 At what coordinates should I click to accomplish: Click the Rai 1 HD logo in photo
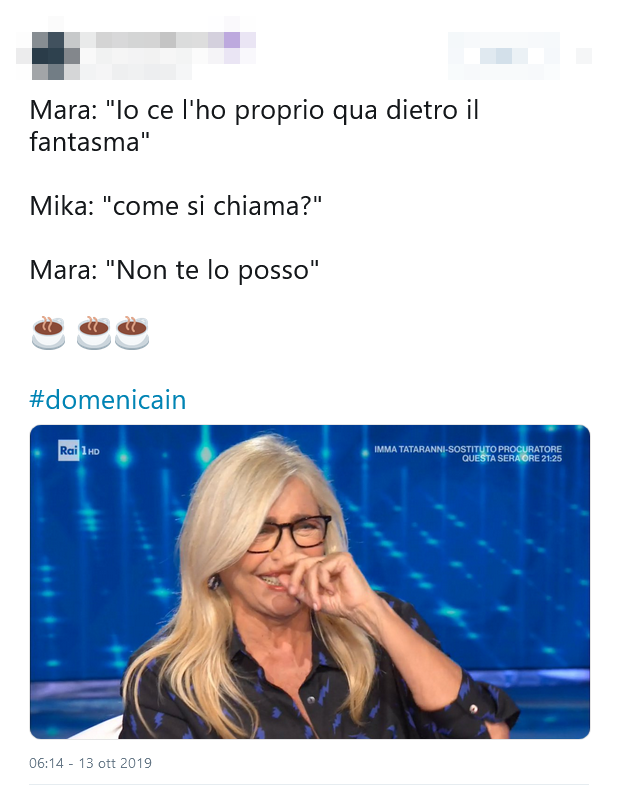[x=79, y=451]
